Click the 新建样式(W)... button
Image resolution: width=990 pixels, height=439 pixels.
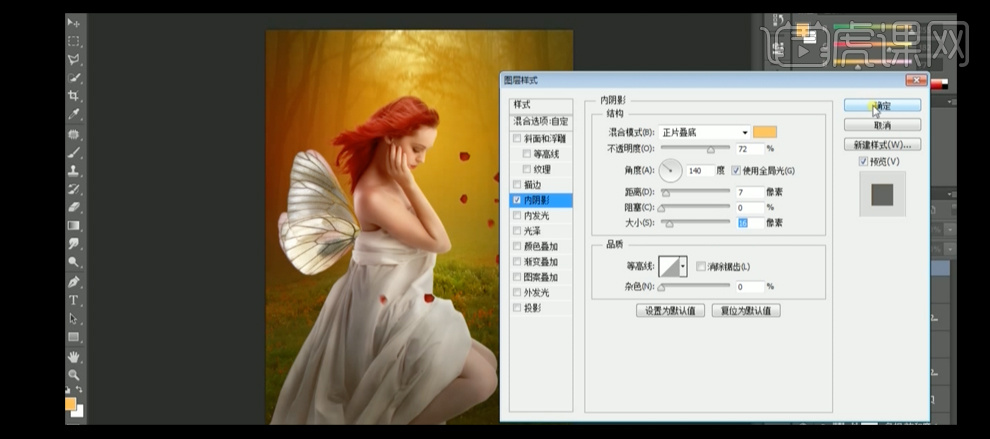[x=882, y=145]
